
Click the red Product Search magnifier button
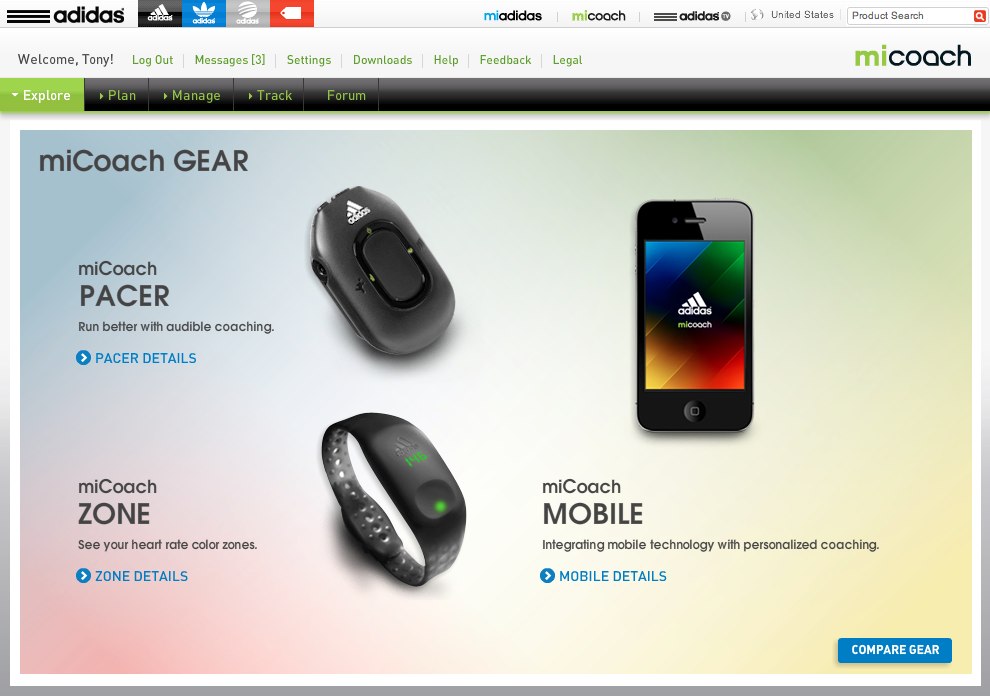click(x=979, y=16)
